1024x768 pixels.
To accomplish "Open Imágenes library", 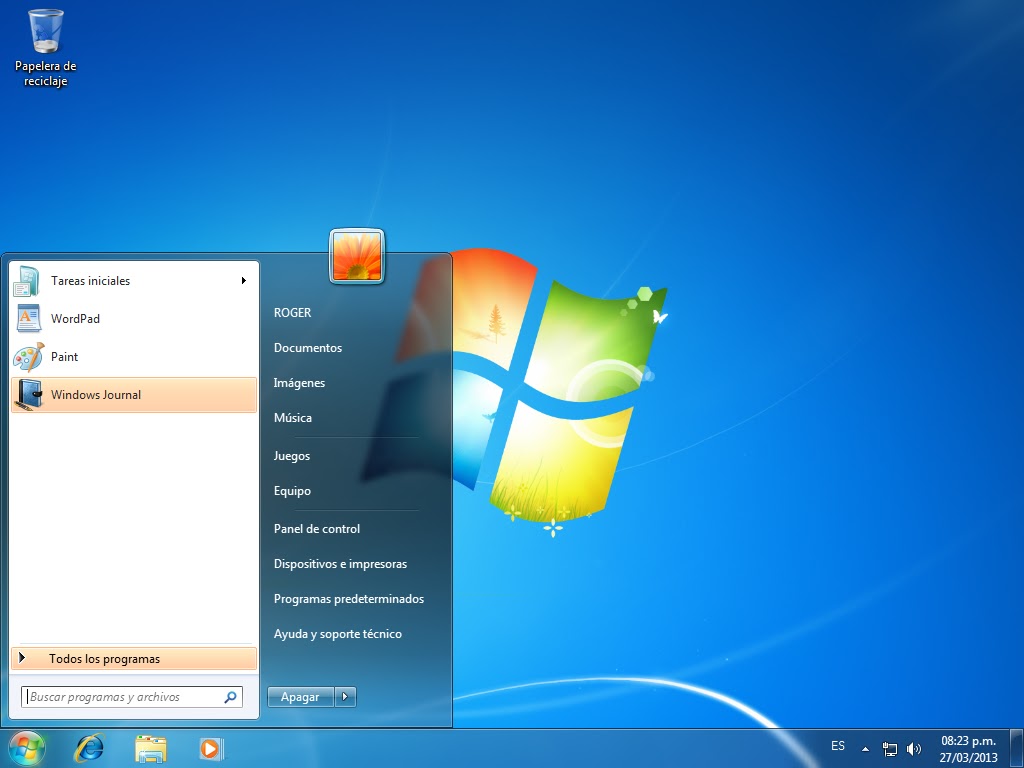I will click(x=299, y=383).
